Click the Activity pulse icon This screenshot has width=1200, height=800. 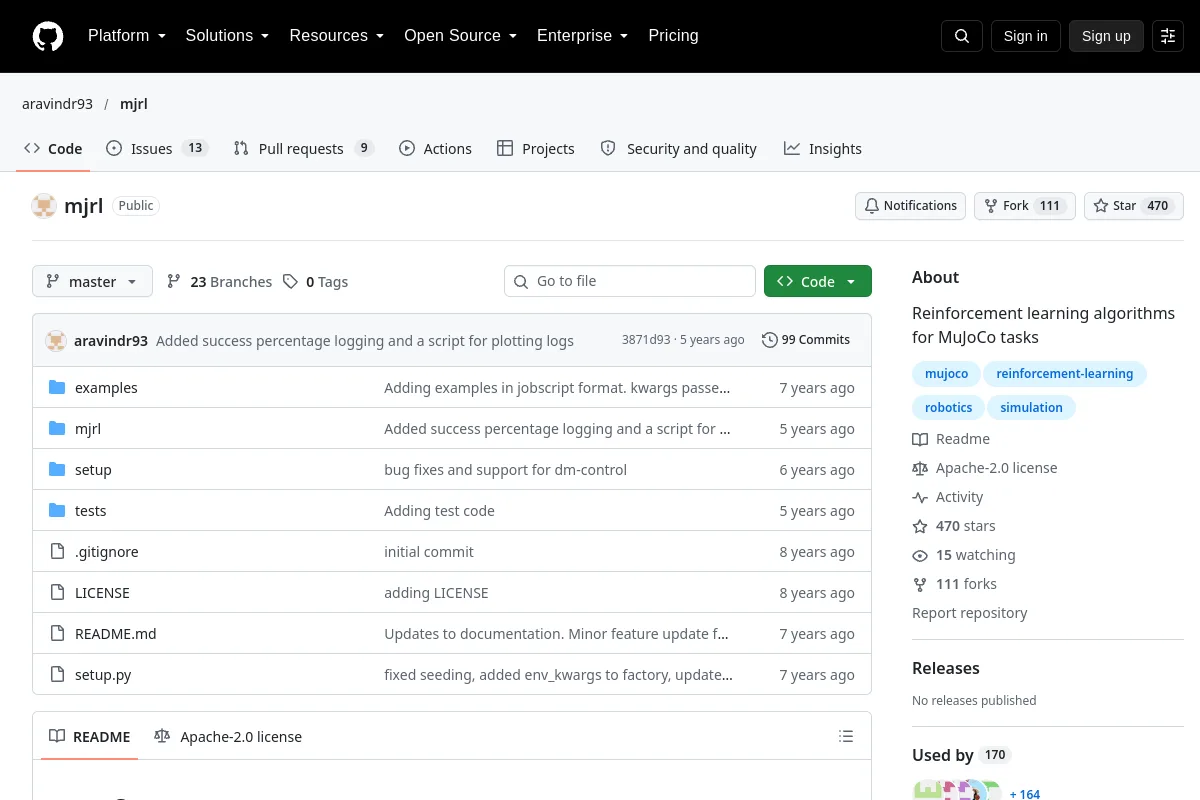[x=920, y=497]
